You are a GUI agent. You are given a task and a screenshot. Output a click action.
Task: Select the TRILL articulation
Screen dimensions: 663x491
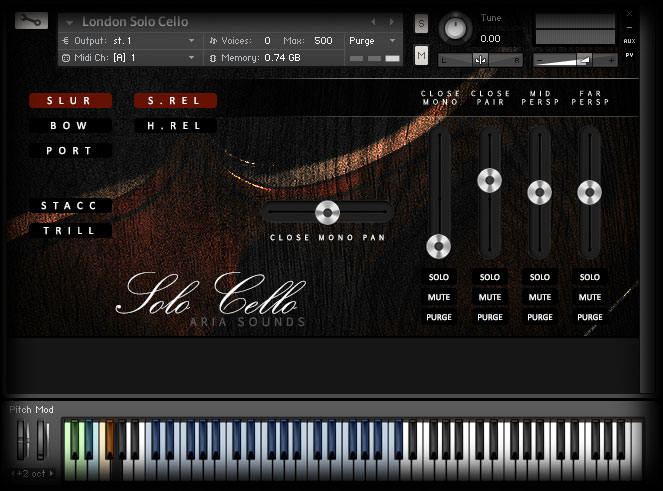[x=70, y=231]
